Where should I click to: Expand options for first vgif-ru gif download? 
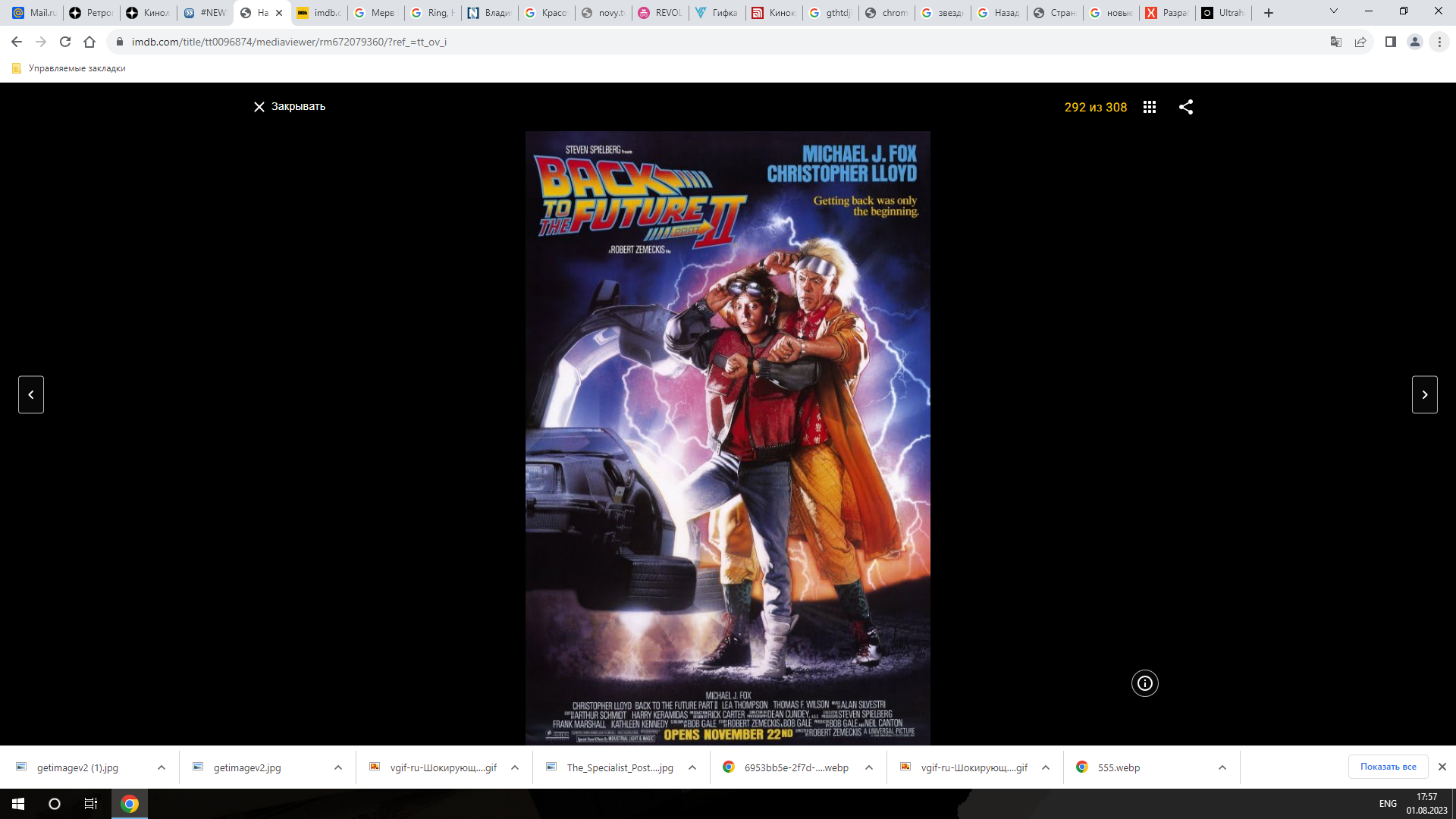(x=515, y=767)
